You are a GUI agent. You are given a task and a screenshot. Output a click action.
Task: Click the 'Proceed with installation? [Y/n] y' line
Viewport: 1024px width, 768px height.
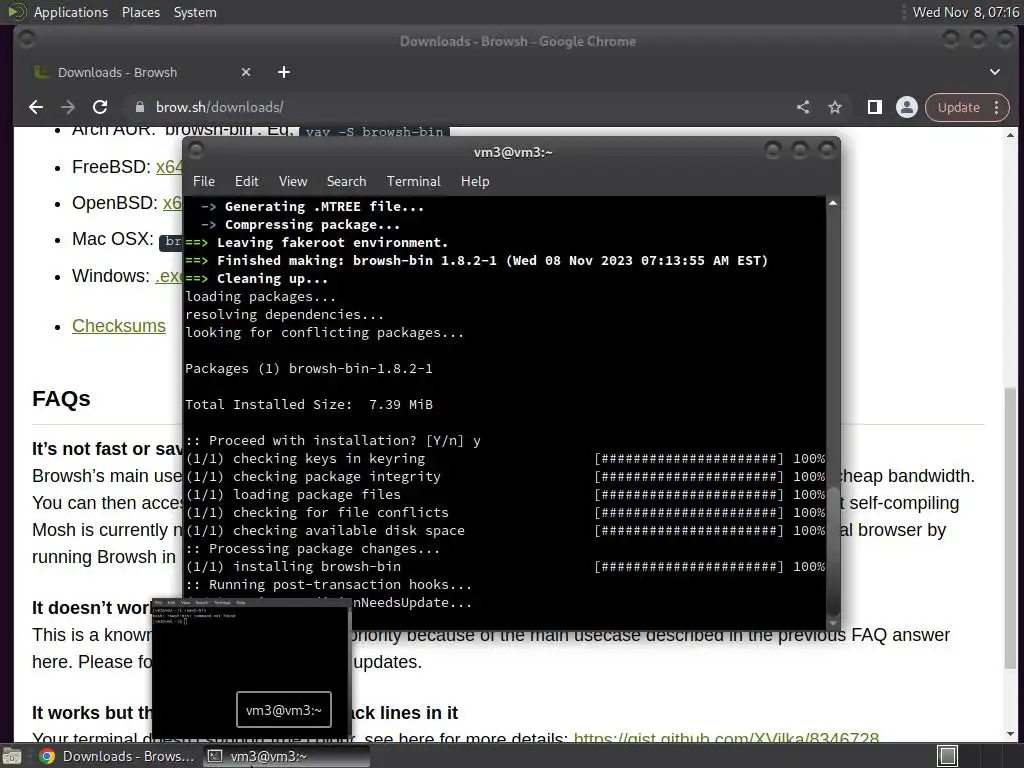coord(333,440)
